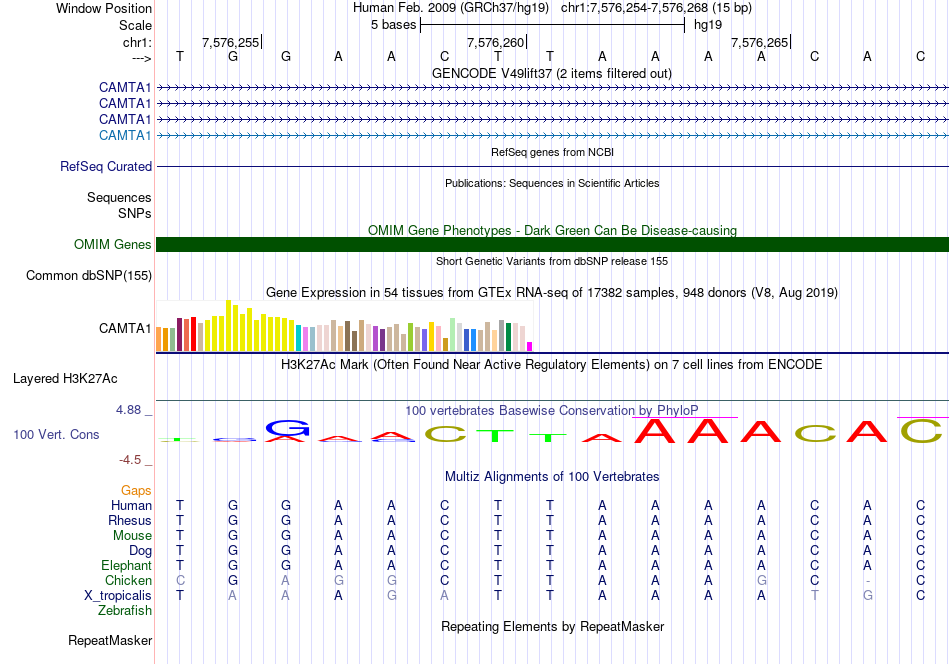Click the 7,576,260 ruler position marker
This screenshot has width=950, height=664.
point(495,42)
